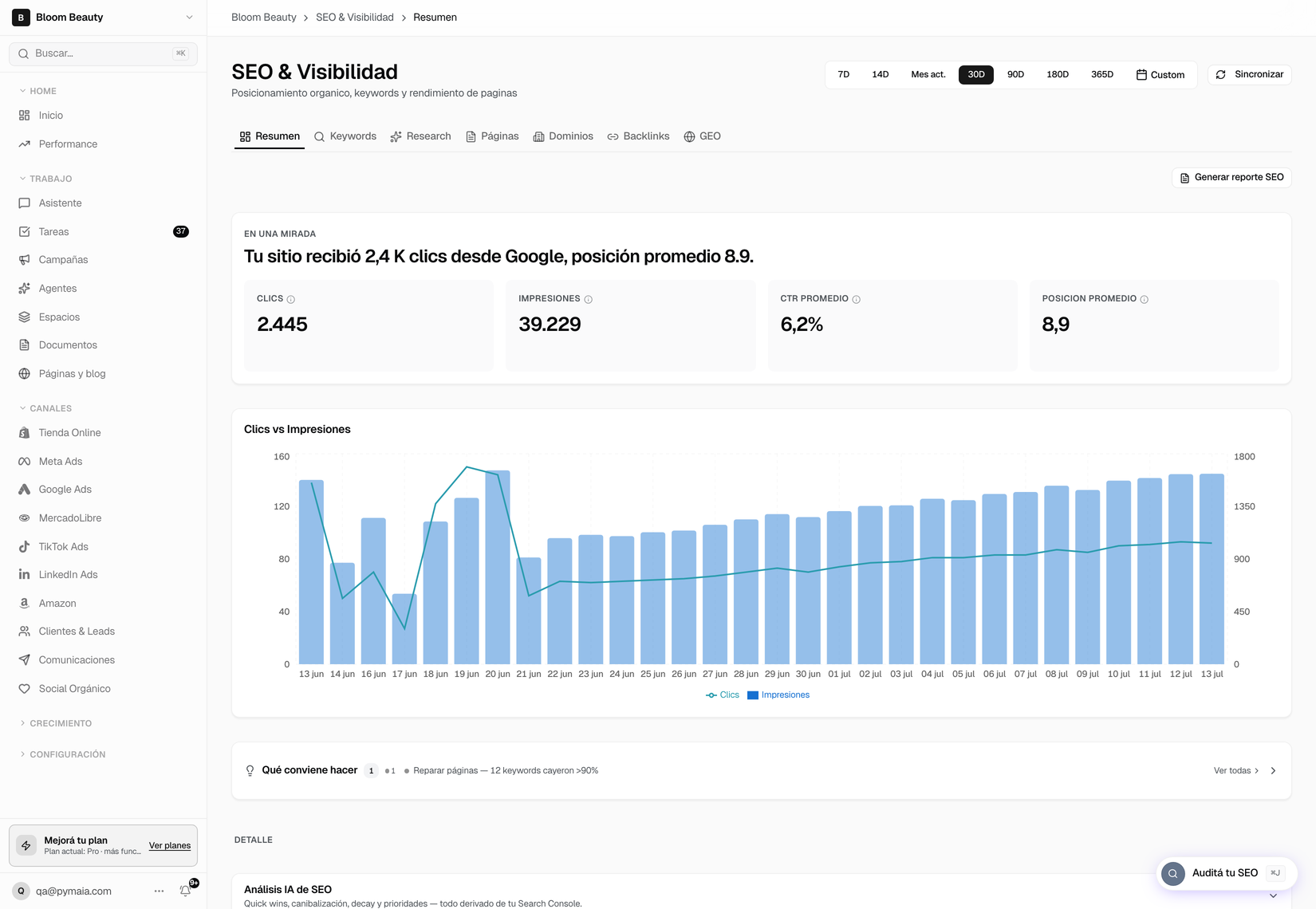Open Campañas megaphone icon
This screenshot has height=909, width=1316.
coord(24,260)
